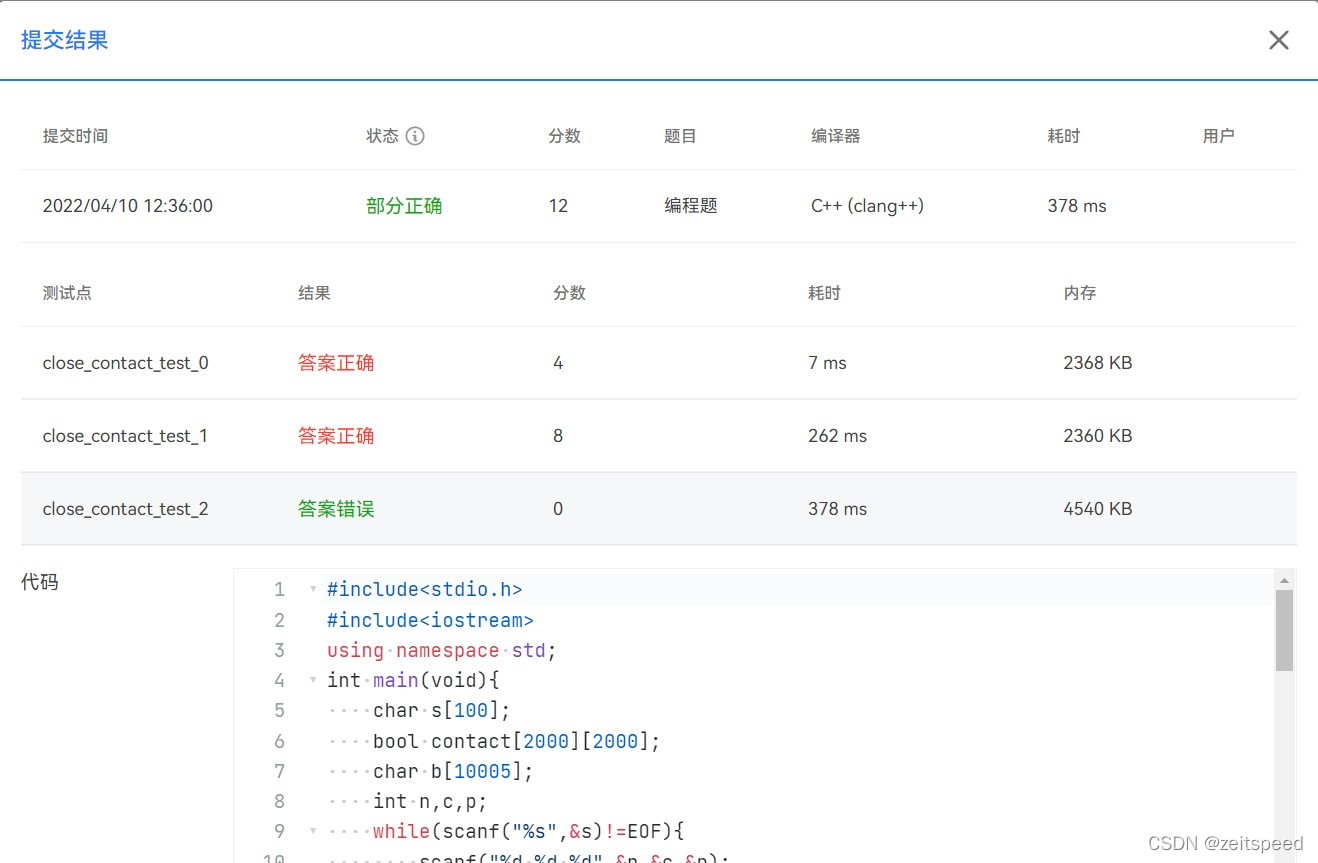Place cursor on int n,c,p line
1318x863 pixels.
430,801
